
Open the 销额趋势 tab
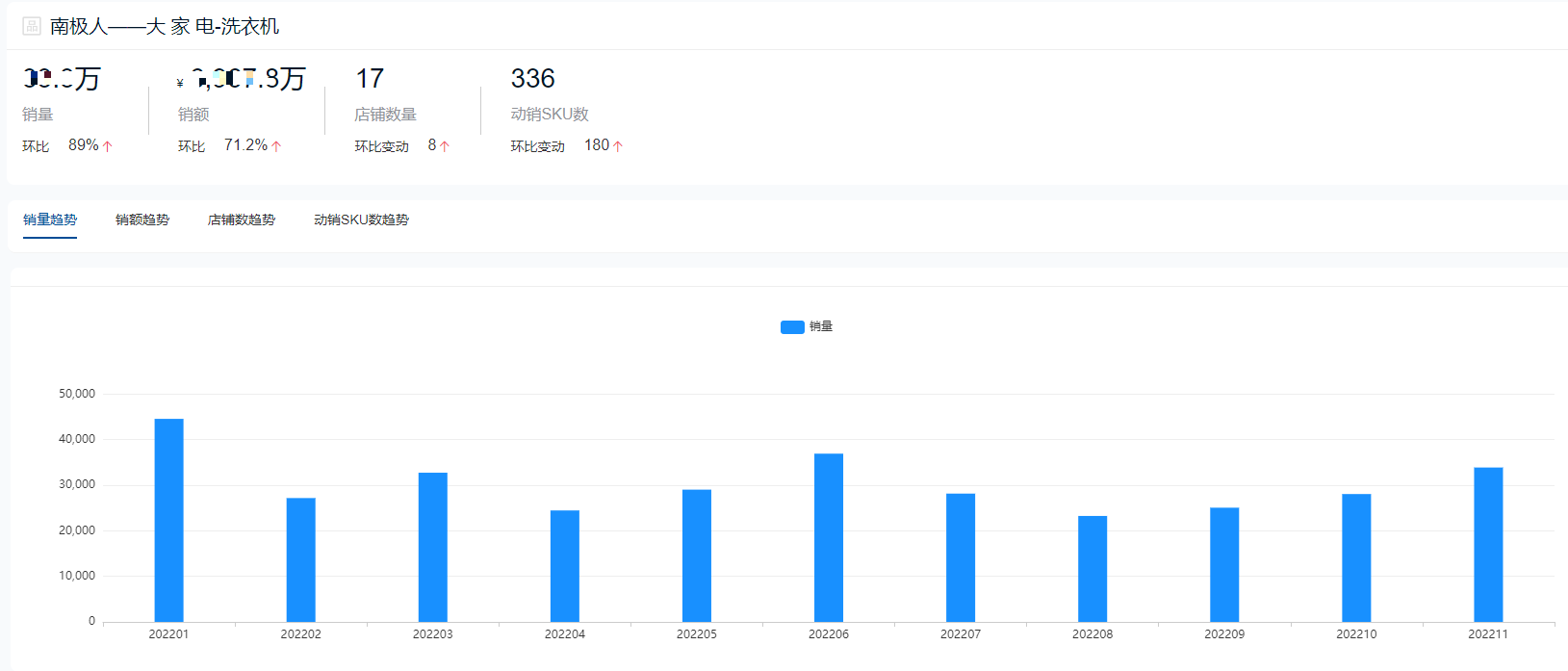(x=142, y=219)
